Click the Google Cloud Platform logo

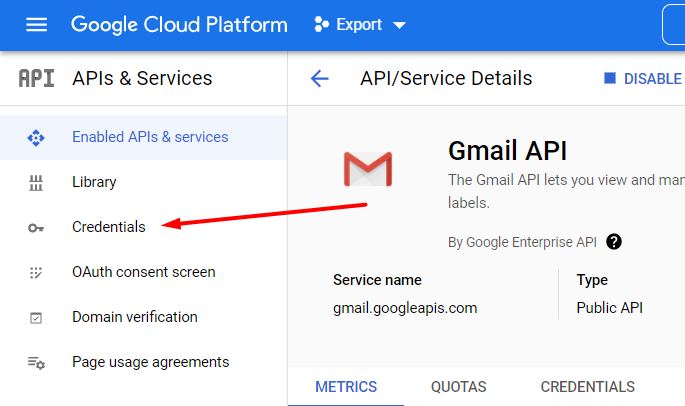click(179, 25)
